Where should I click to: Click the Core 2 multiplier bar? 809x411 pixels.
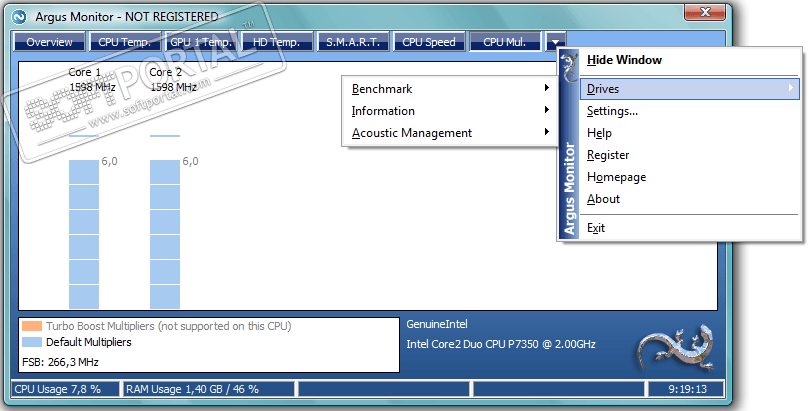(x=165, y=234)
